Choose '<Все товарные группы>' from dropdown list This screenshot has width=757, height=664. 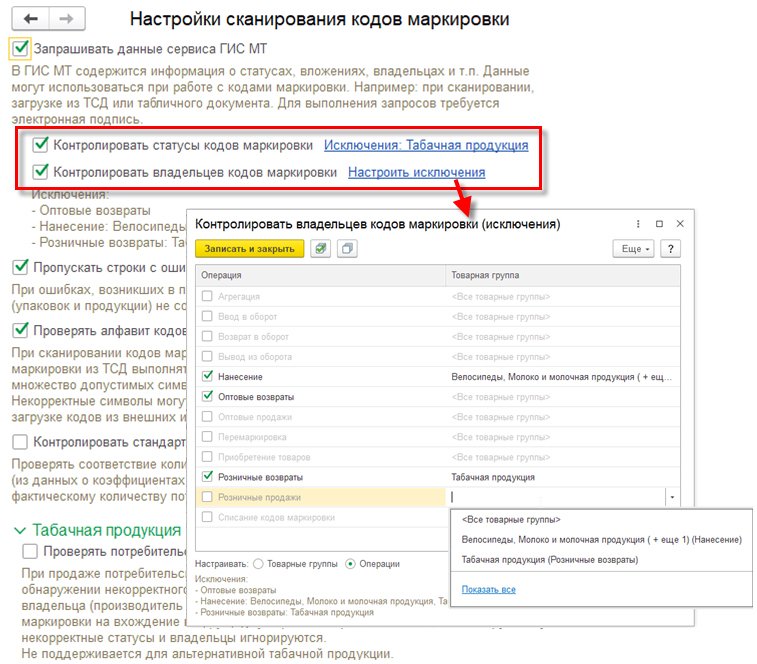511,519
